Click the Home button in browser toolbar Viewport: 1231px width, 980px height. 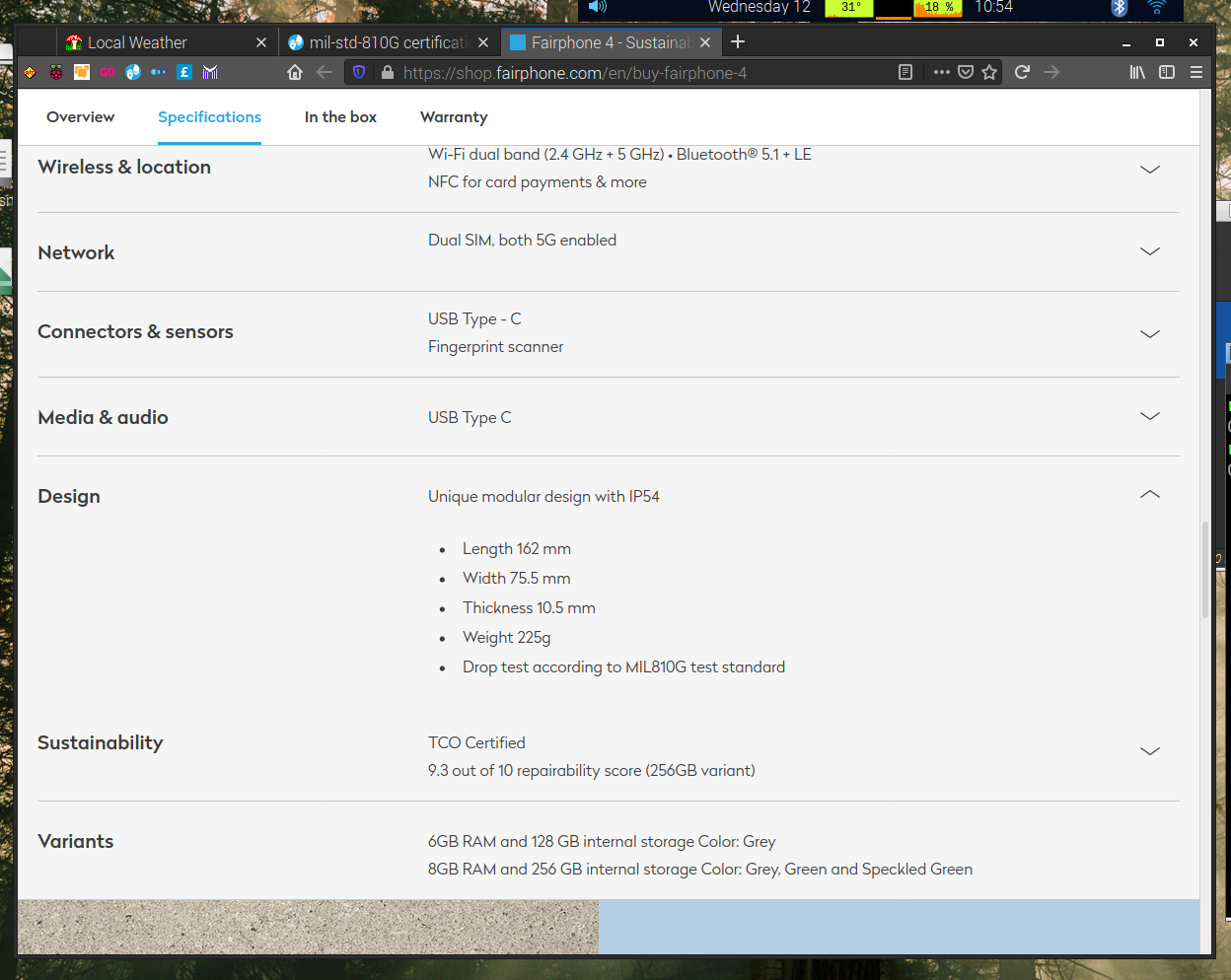(294, 72)
